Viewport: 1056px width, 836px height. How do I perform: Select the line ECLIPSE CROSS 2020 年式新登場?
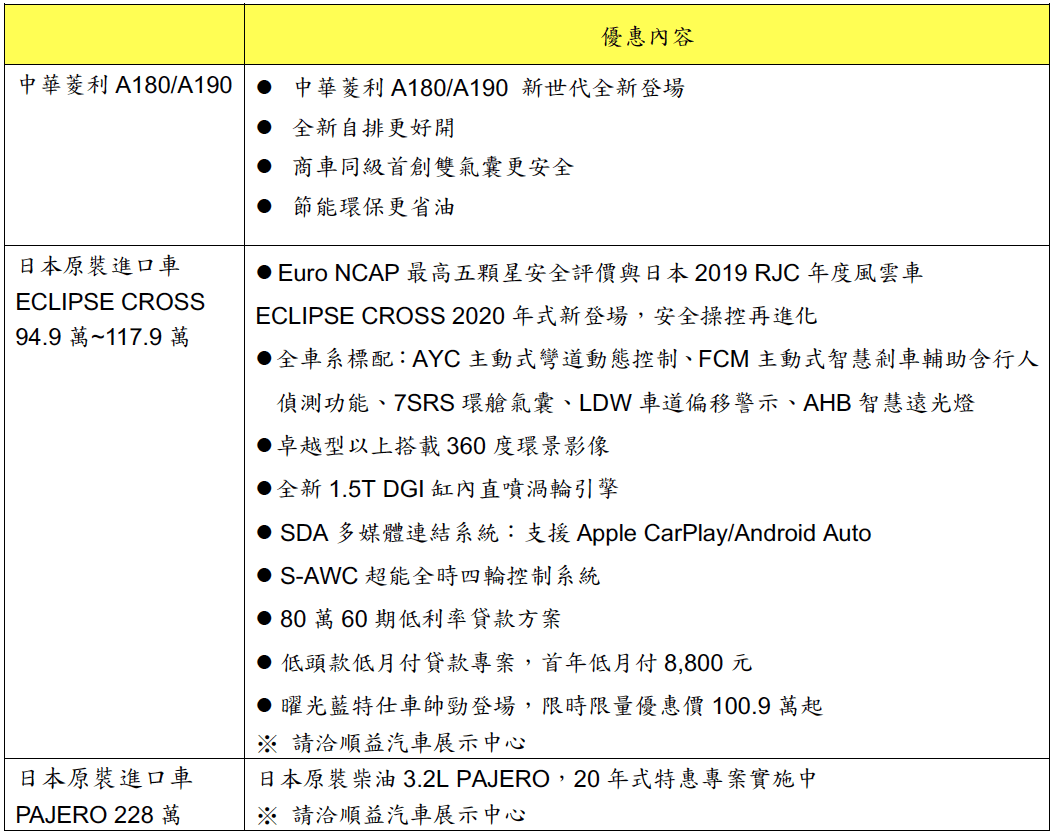536,316
